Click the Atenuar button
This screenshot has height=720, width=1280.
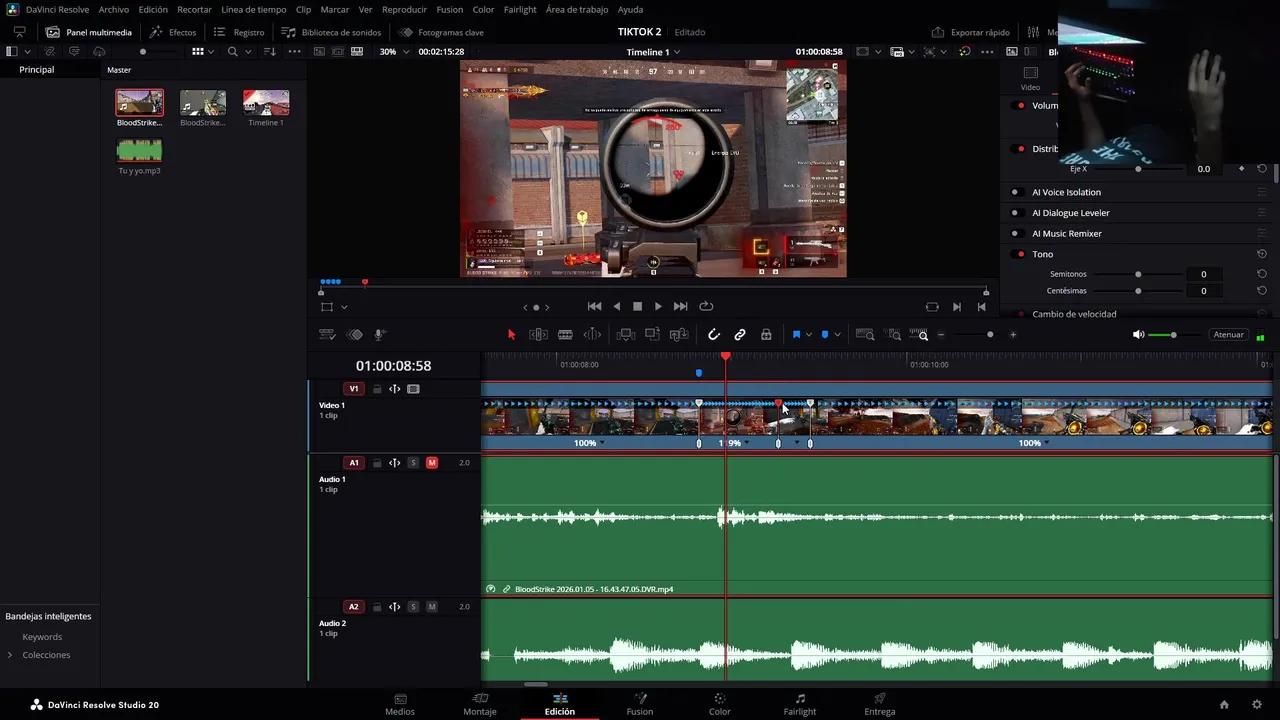point(1228,335)
